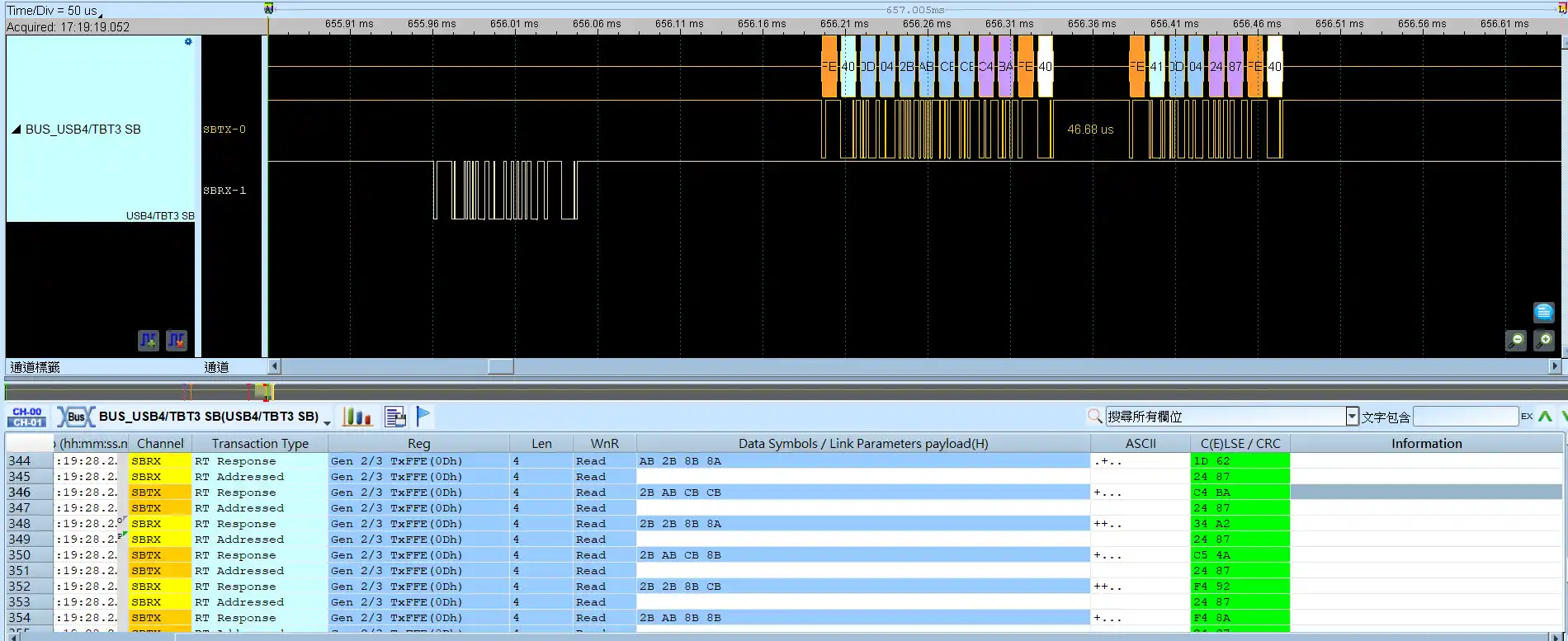Toggle the CH-00/CH-01 channel switch
This screenshot has width=1568, height=641.
27,417
